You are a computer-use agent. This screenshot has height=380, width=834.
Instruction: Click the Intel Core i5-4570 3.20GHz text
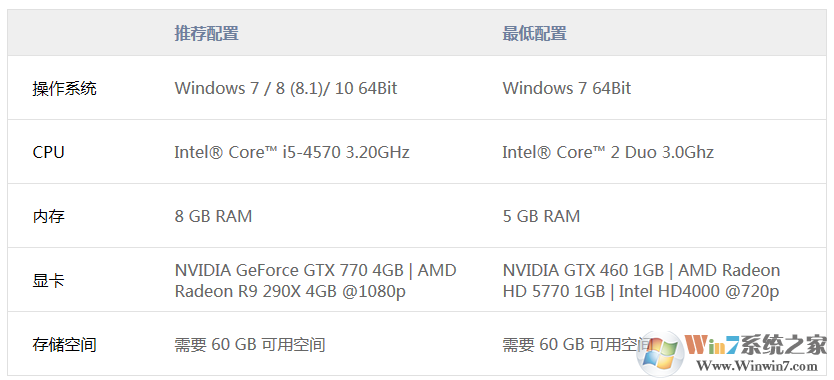coord(292,152)
